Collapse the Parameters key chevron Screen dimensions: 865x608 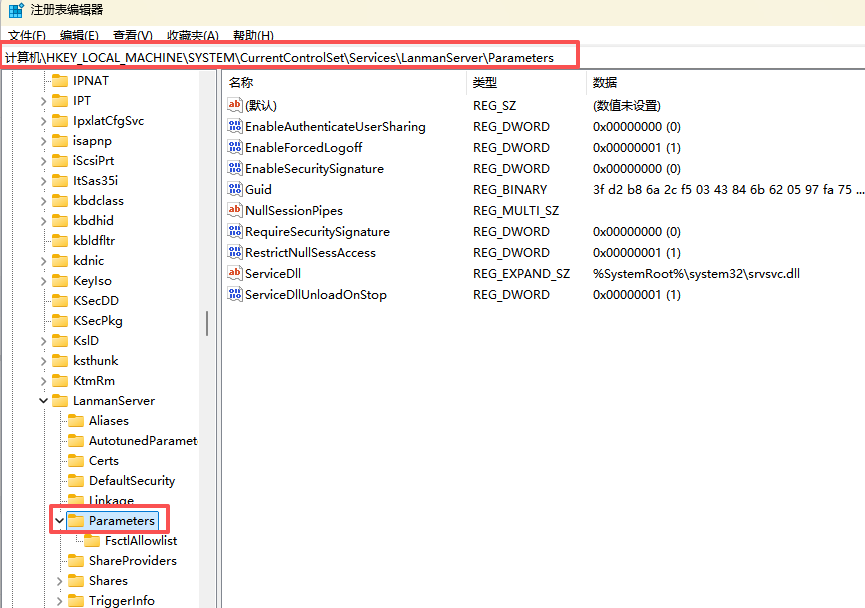pos(59,521)
